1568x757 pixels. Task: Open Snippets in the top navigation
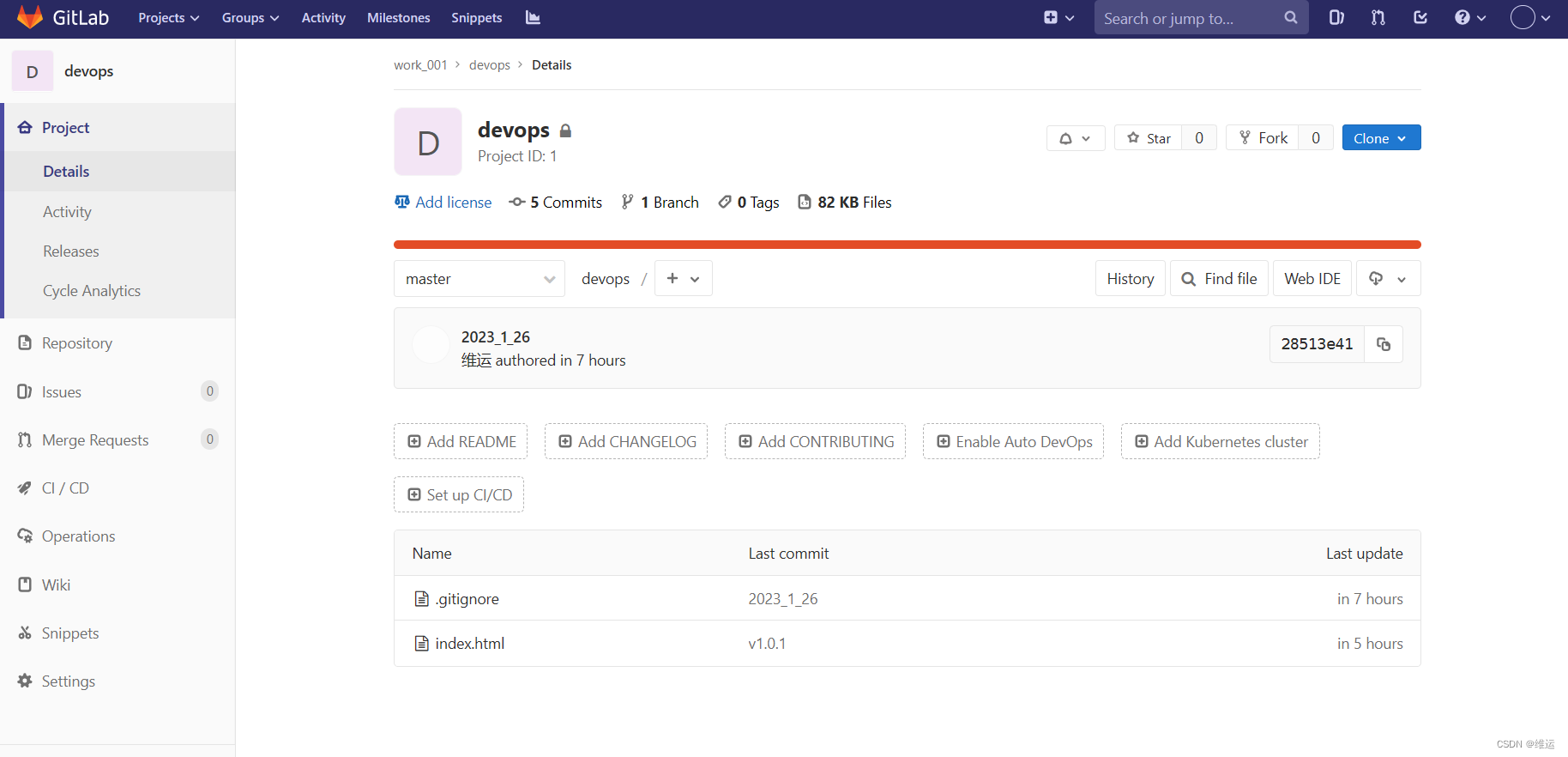[x=477, y=18]
